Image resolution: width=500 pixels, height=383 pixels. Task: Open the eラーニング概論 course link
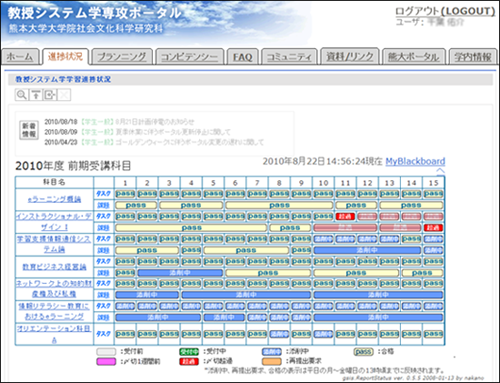coord(54,199)
